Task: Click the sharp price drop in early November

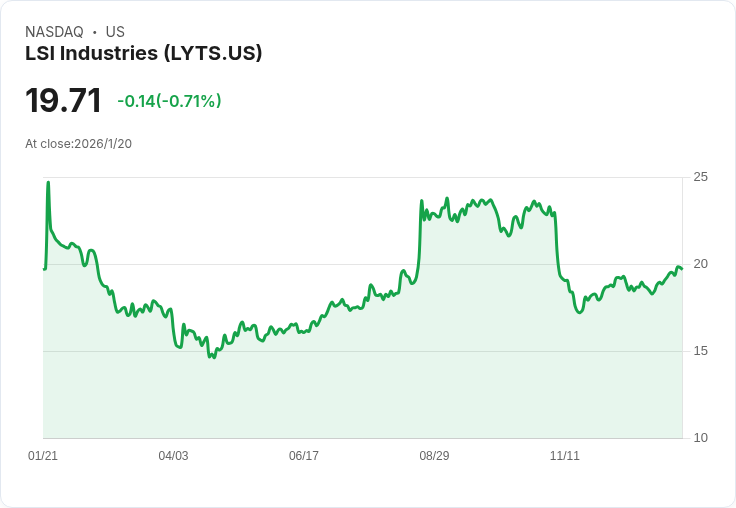Action: (556, 245)
